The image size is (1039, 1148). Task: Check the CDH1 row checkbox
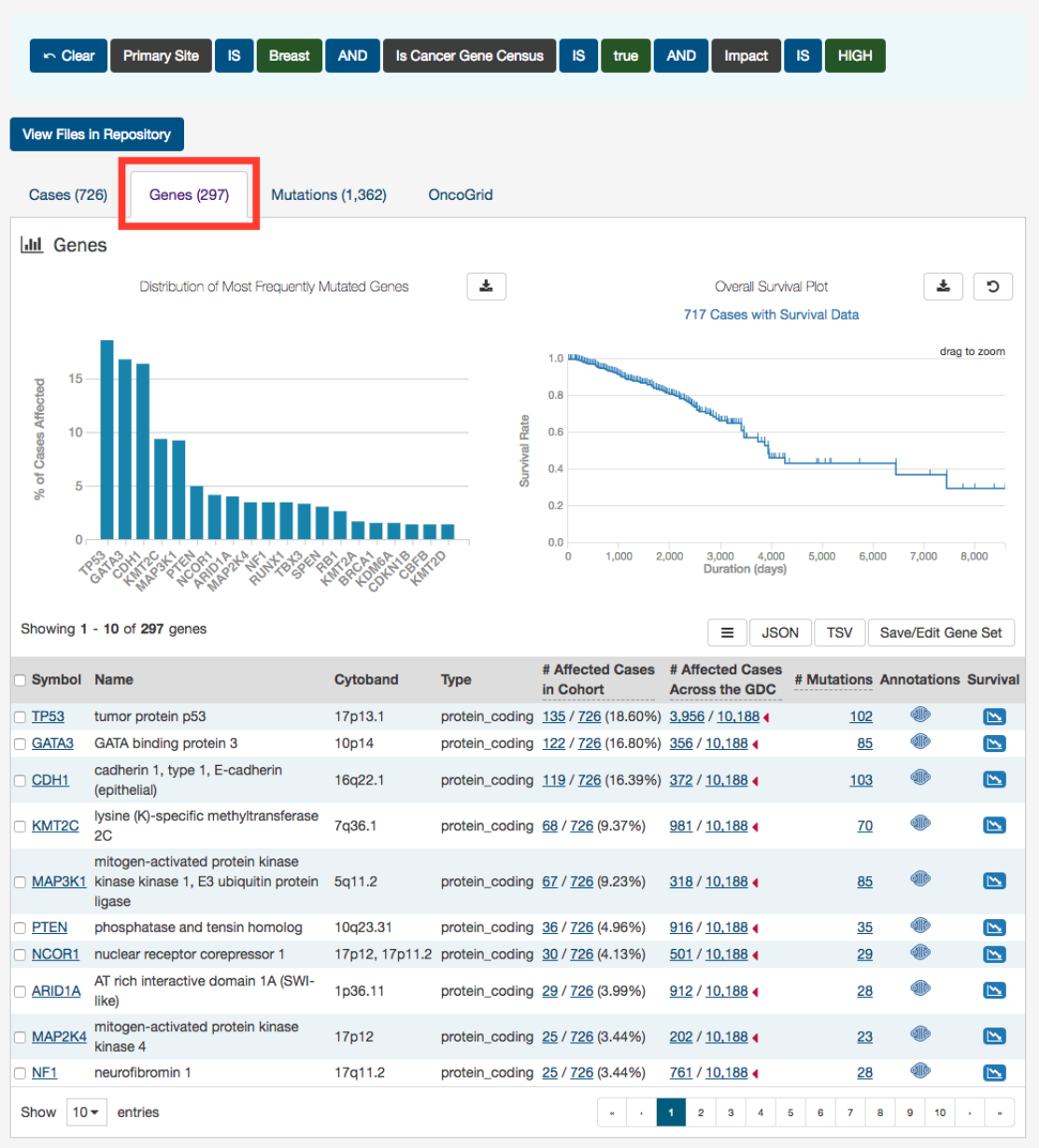[x=20, y=781]
